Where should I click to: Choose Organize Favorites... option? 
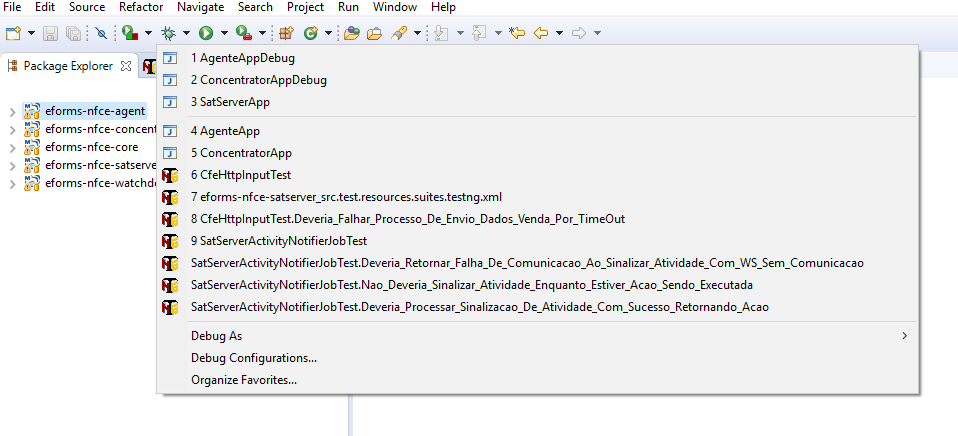coord(244,380)
